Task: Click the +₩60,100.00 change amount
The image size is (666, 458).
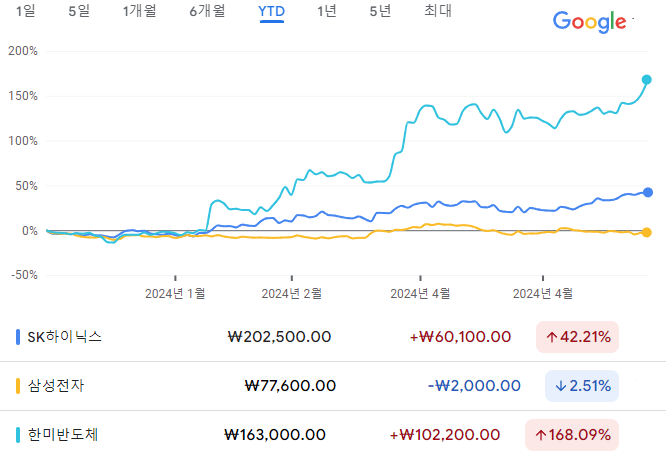Action: point(460,337)
